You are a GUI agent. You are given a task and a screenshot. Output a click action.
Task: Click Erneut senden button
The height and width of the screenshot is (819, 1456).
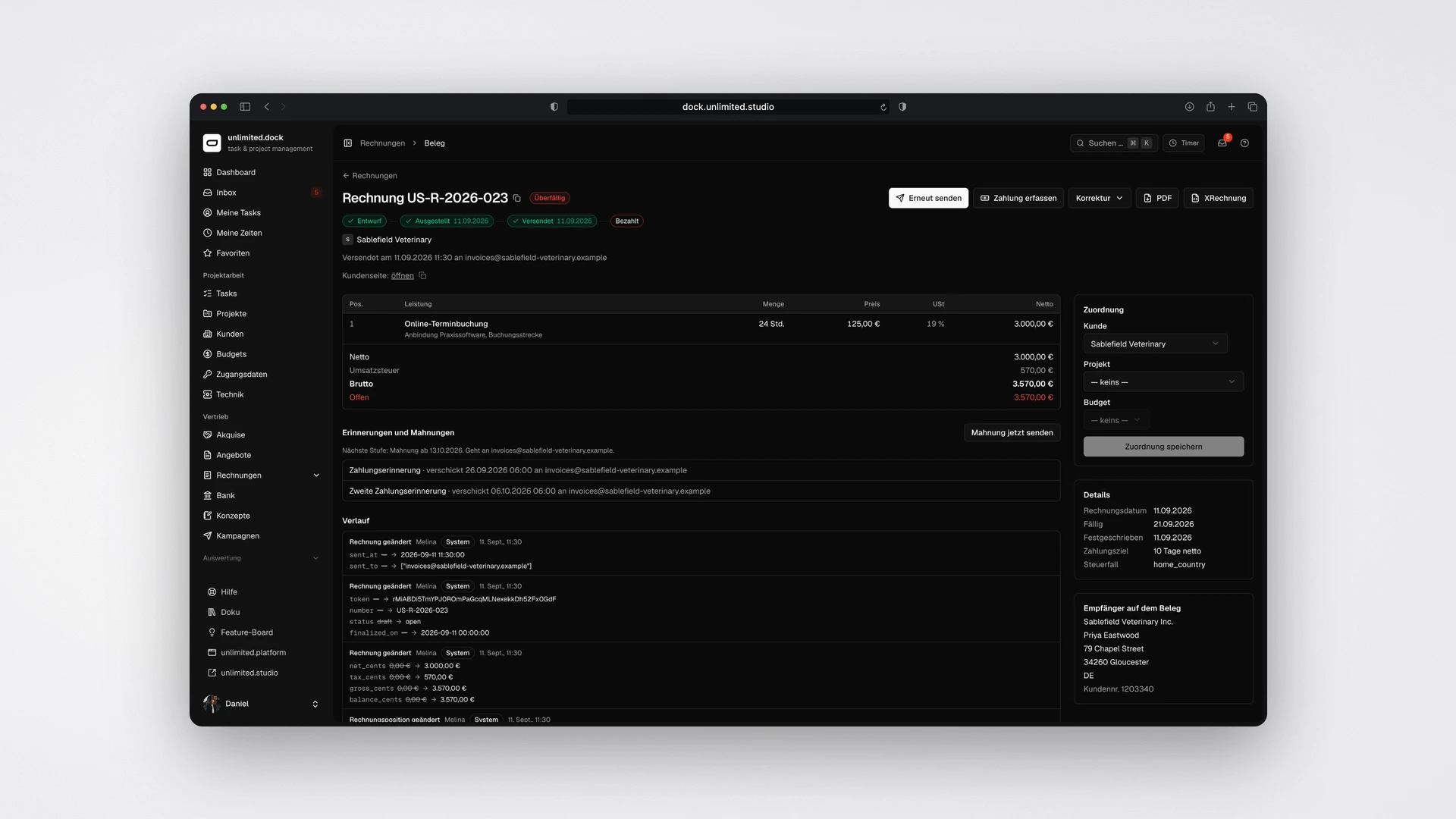click(928, 198)
